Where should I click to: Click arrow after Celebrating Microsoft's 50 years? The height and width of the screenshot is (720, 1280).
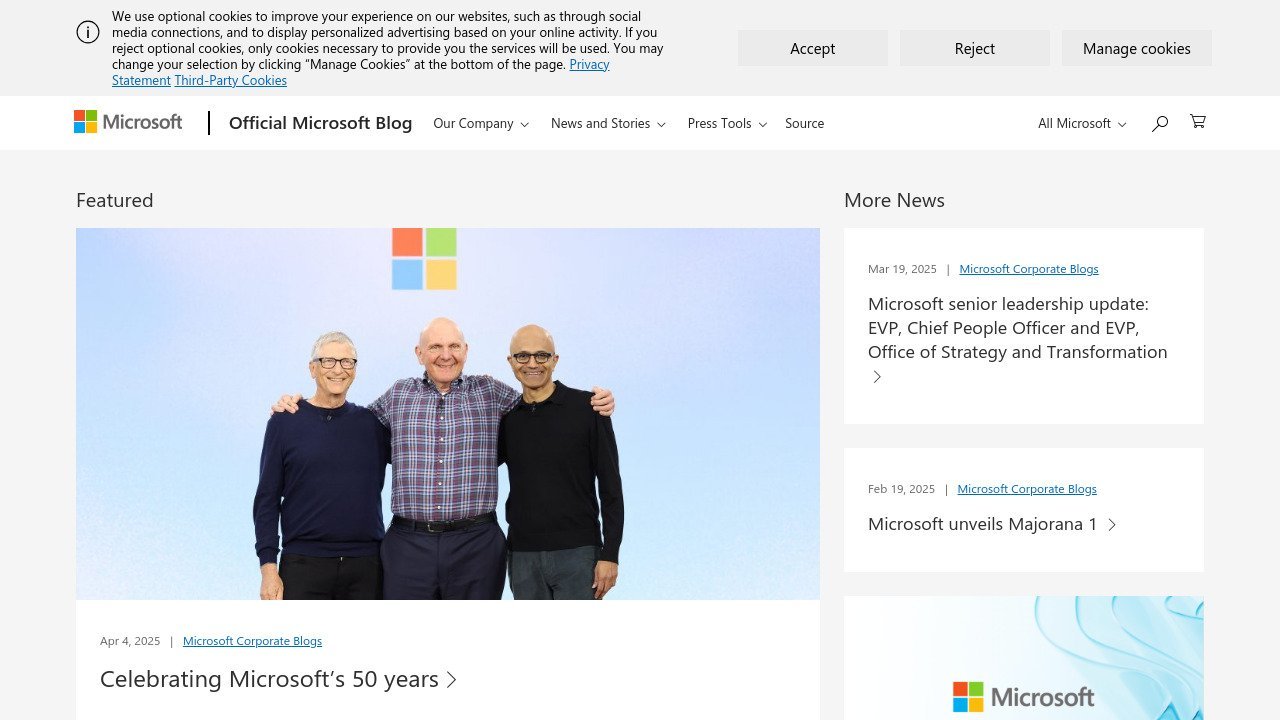[452, 680]
